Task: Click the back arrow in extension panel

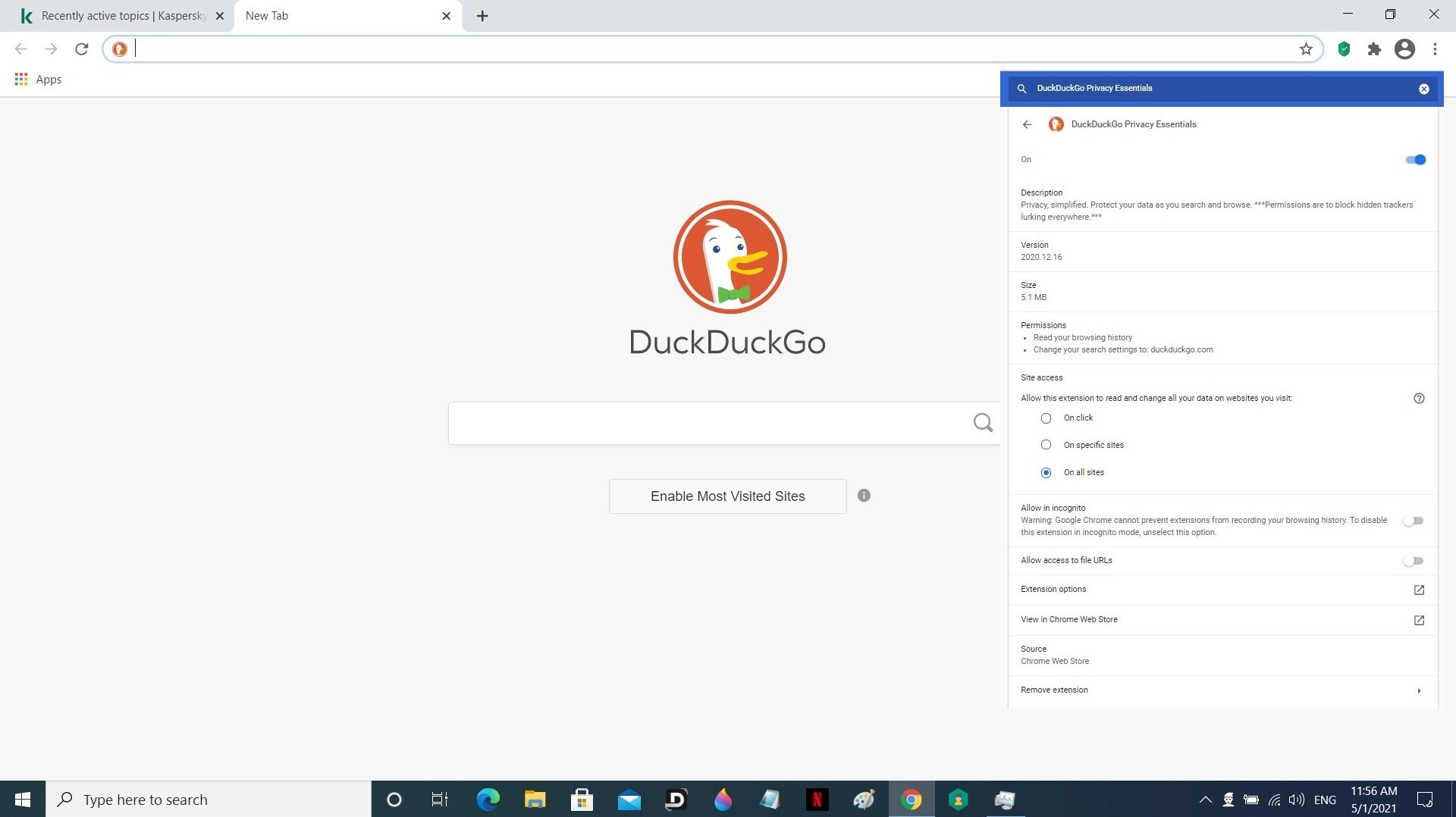Action: (1027, 124)
